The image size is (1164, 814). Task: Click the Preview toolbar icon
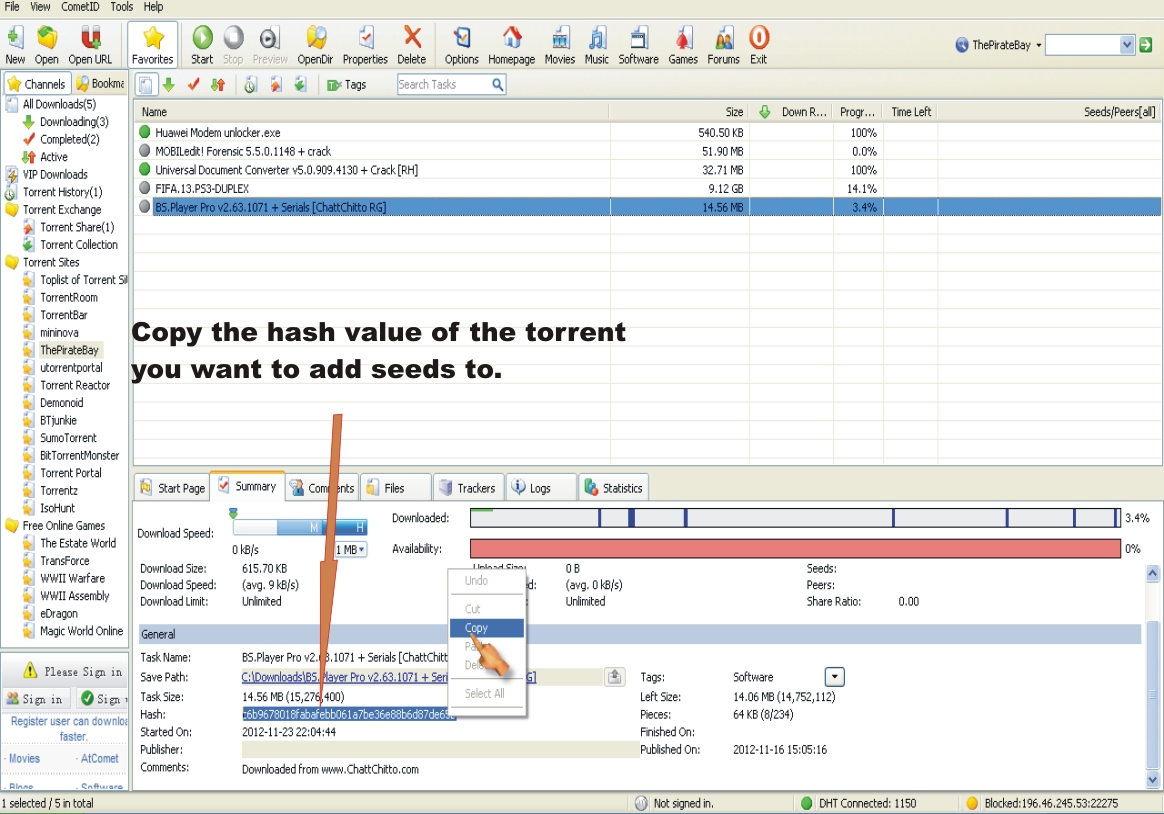(269, 45)
